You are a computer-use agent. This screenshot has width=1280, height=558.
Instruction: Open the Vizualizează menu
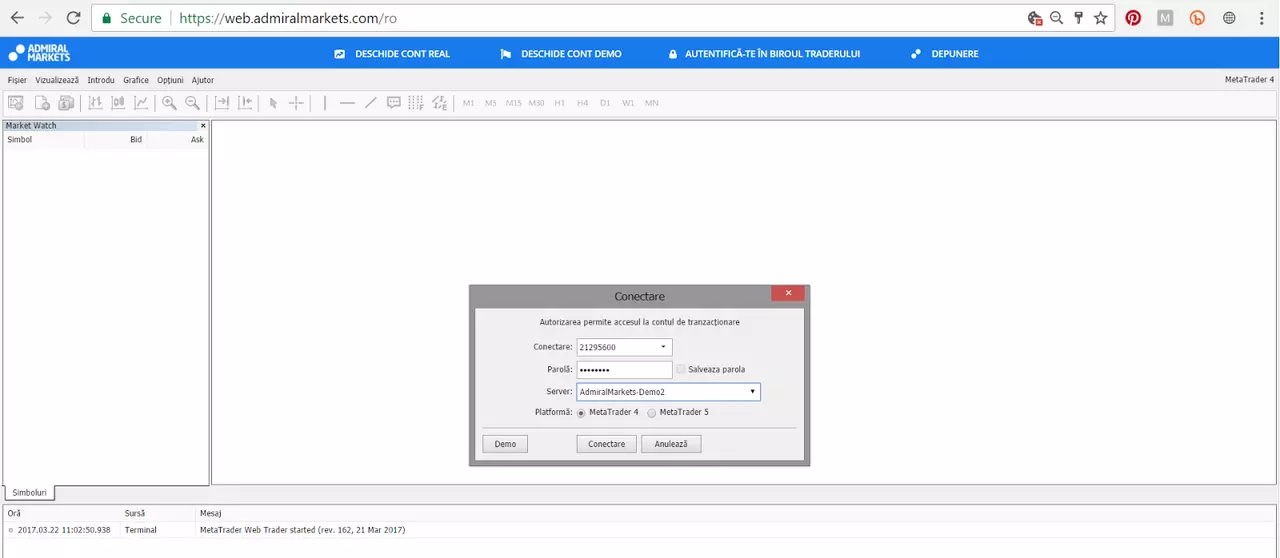point(57,80)
